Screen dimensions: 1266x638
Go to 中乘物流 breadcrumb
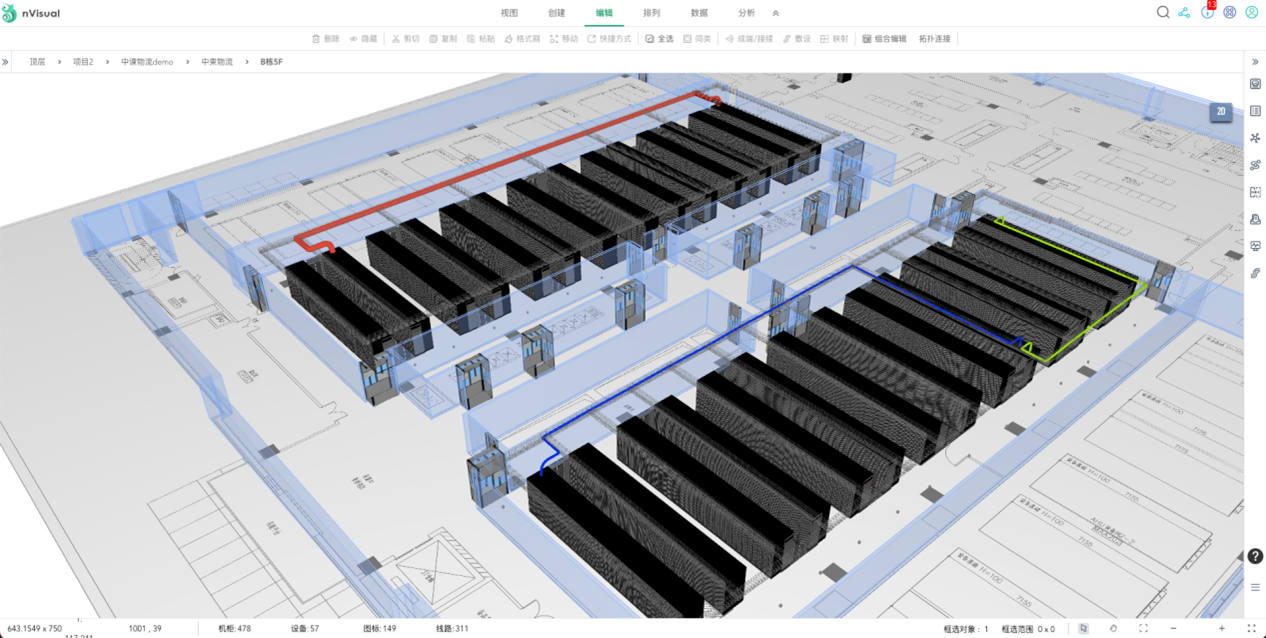(x=217, y=62)
